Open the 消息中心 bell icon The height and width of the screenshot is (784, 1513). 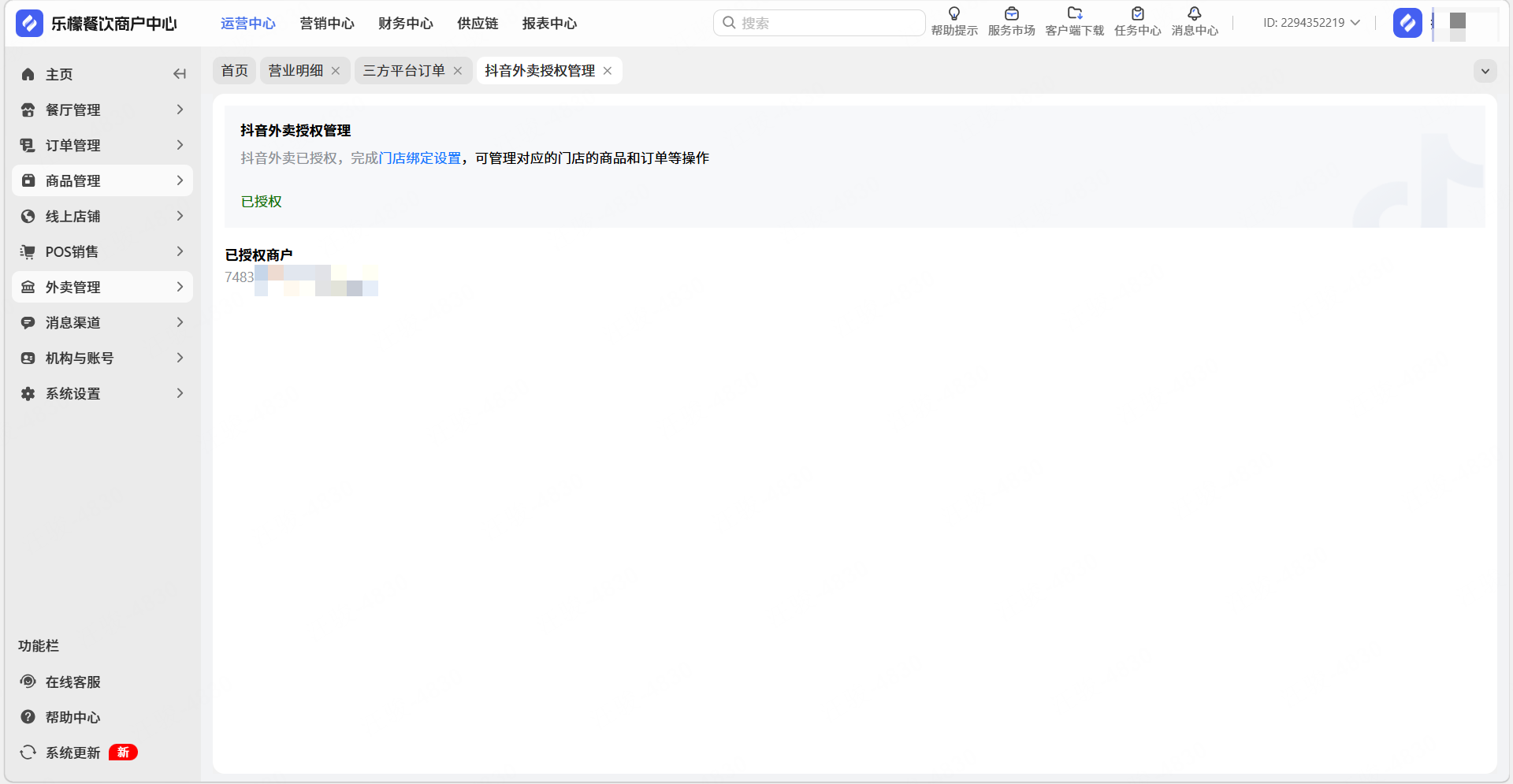(x=1195, y=13)
